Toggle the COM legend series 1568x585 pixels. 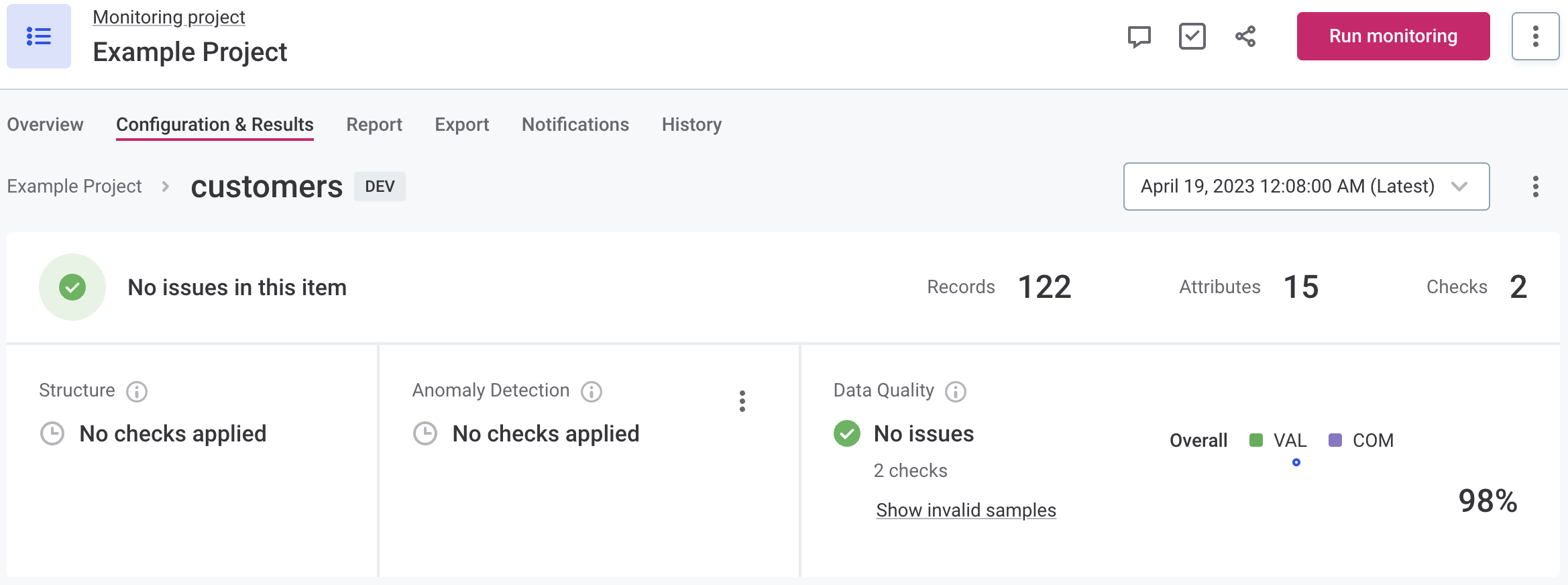point(1361,440)
